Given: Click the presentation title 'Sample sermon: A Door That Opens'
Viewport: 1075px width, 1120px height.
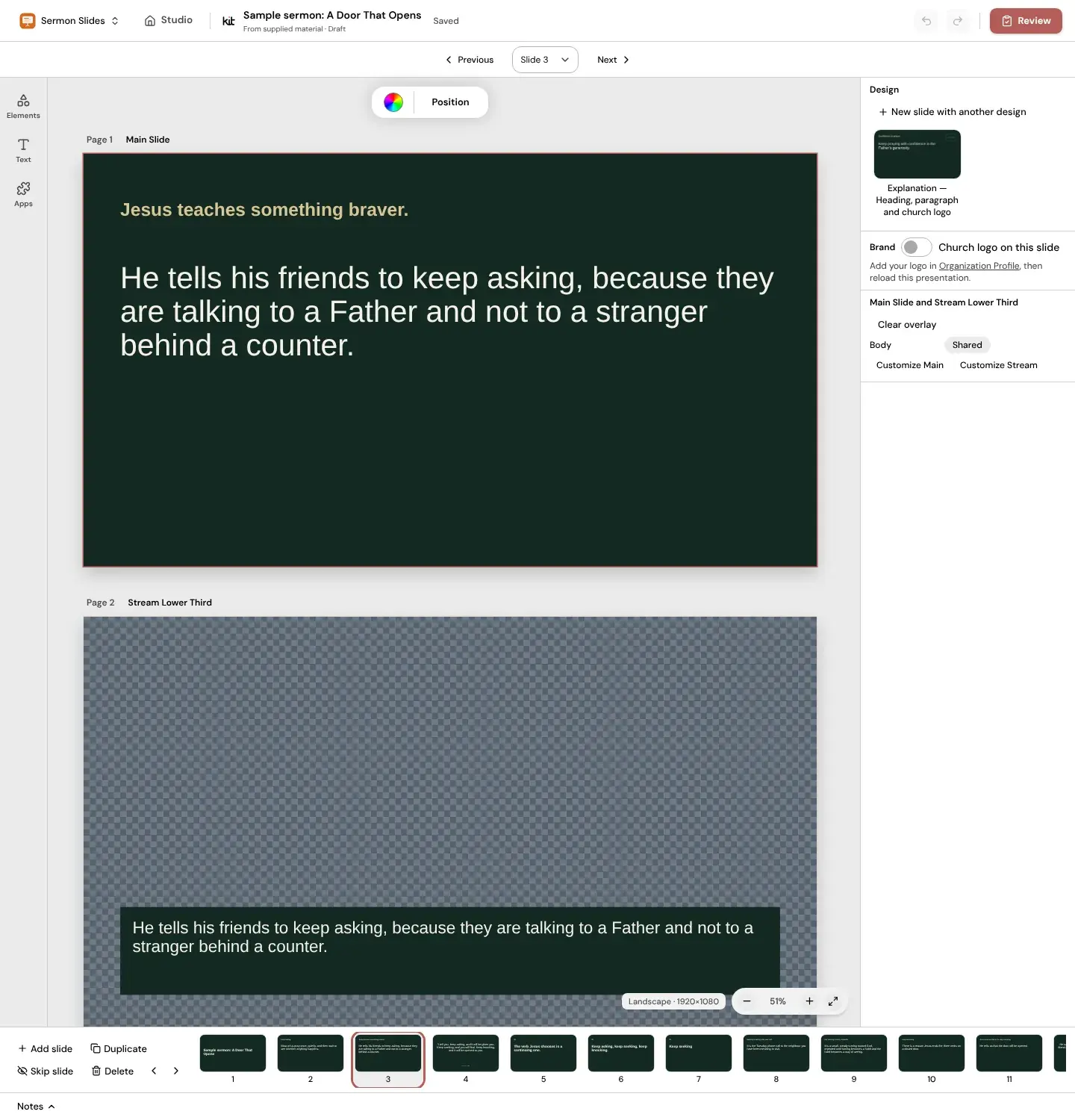Looking at the screenshot, I should (332, 15).
